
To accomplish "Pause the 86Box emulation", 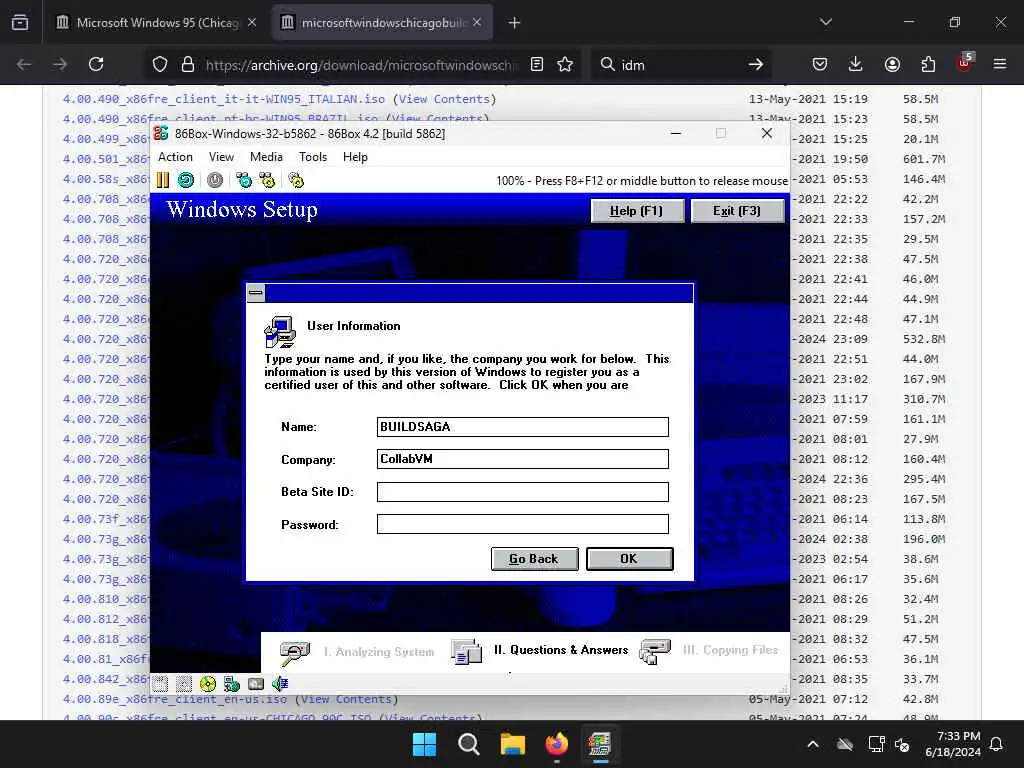I will (x=163, y=180).
